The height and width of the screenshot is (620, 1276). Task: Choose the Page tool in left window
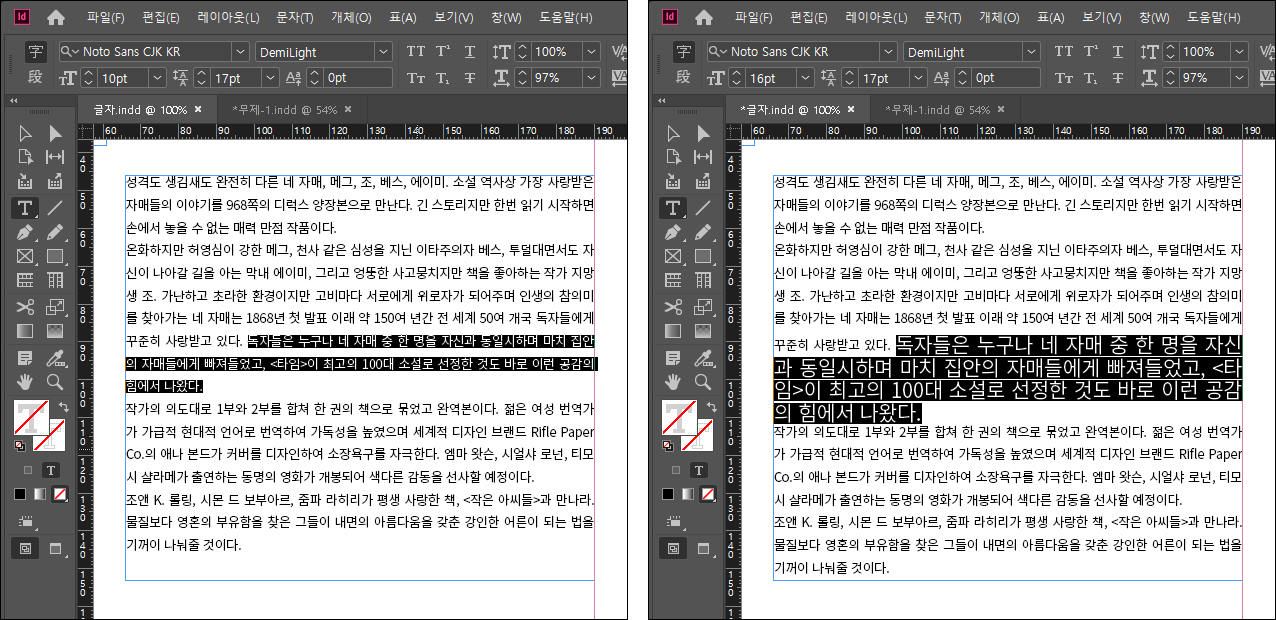[x=26, y=157]
